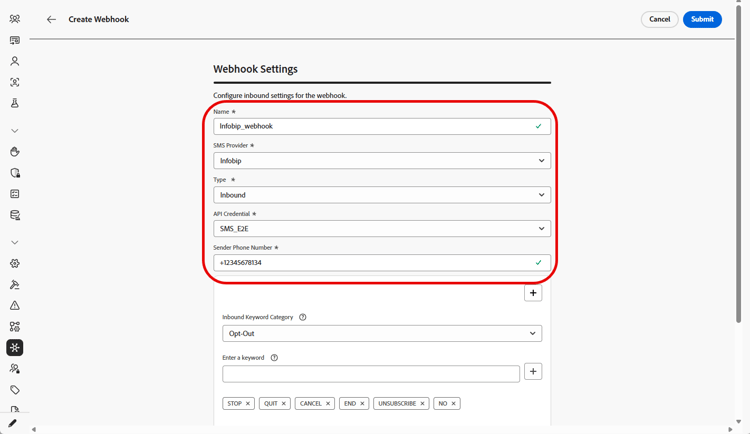Click the pencil icon at bottom left
Viewport: 750px width, 434px height.
12,424
